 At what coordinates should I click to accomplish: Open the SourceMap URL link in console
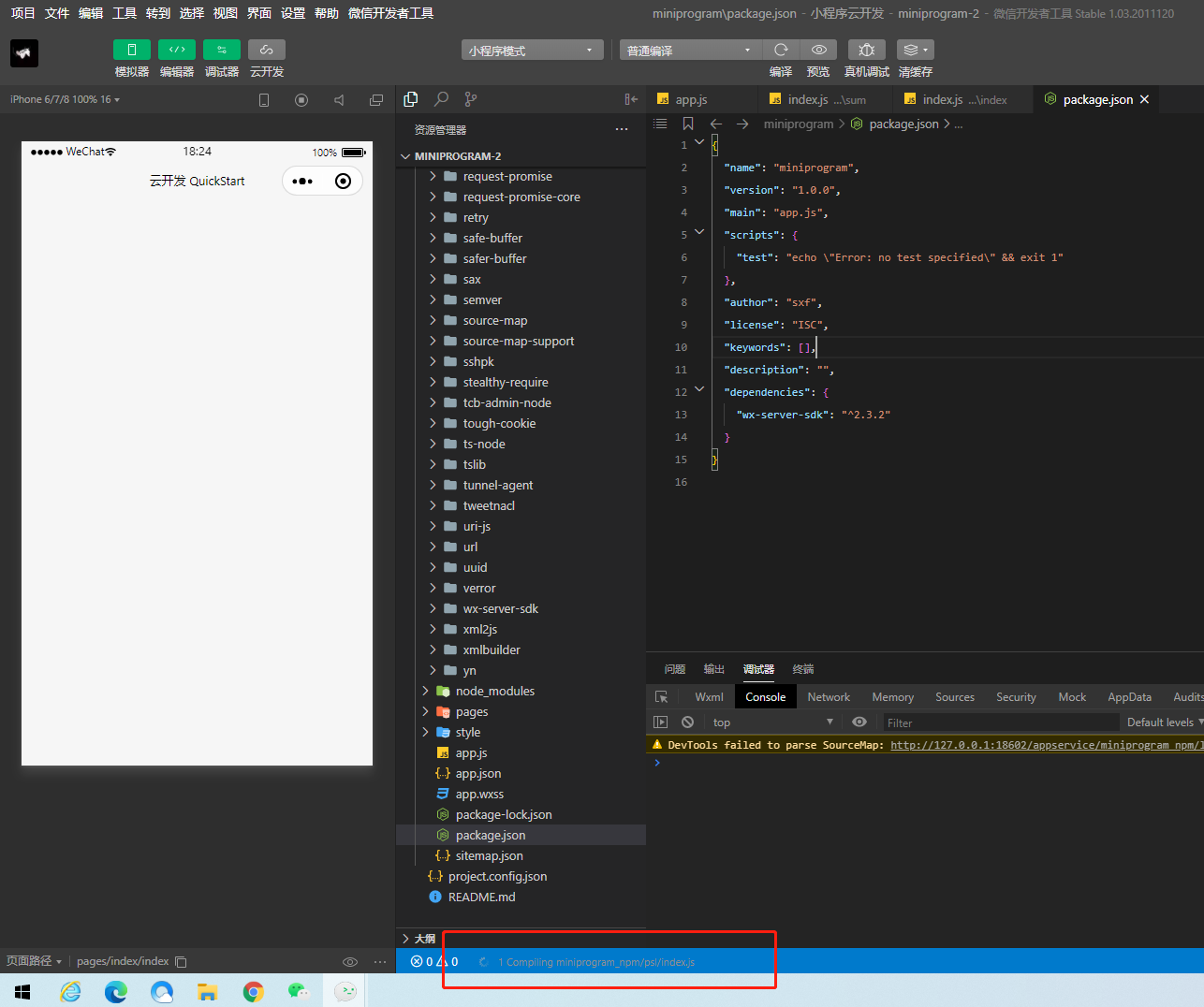[x=1045, y=745]
